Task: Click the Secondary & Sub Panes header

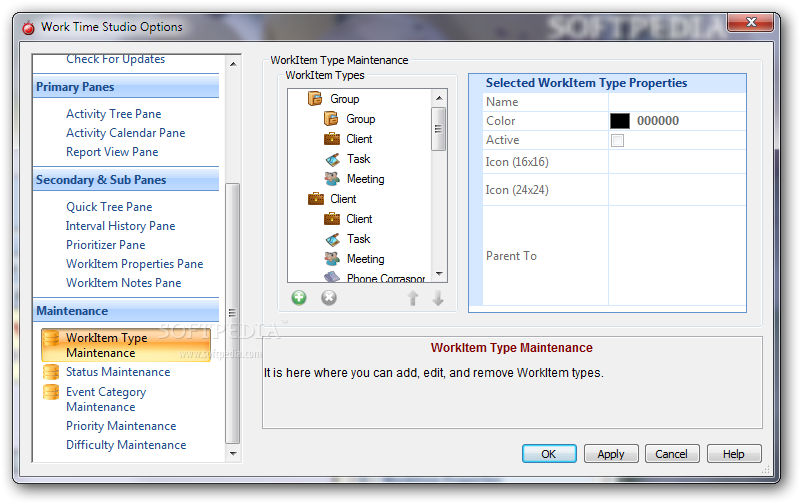Action: click(126, 179)
